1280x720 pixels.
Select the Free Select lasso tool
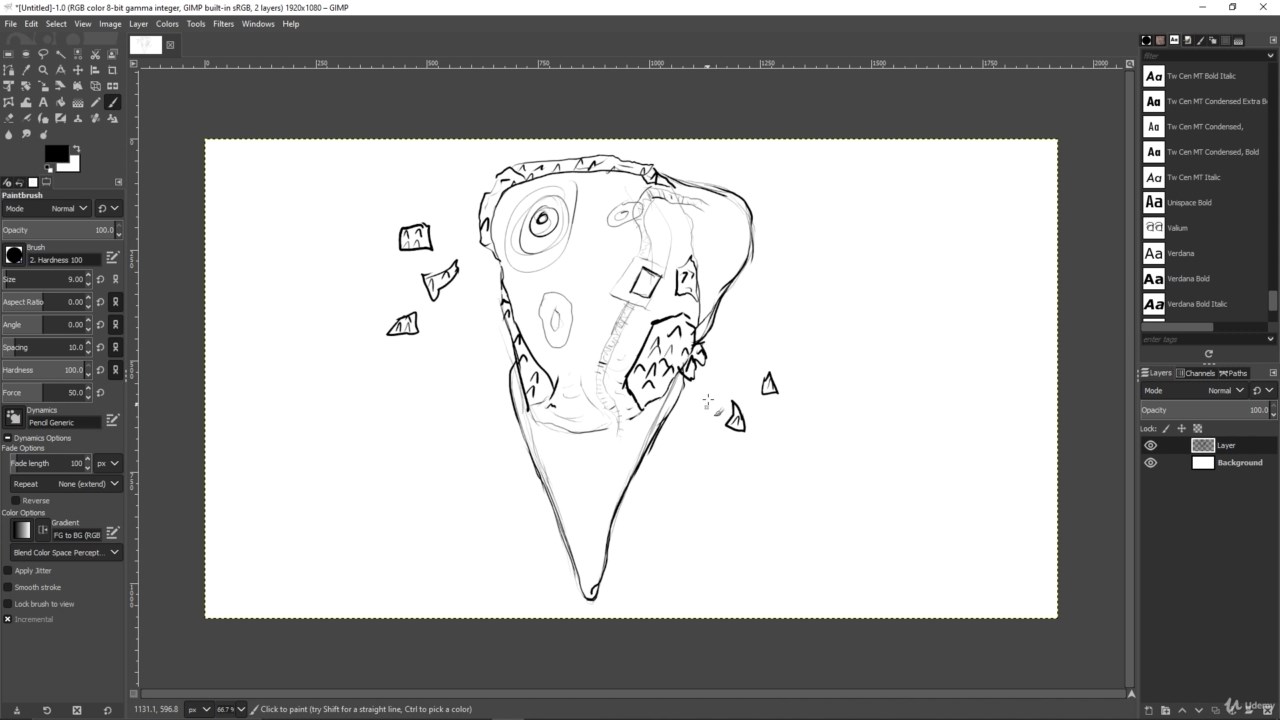pyautogui.click(x=43, y=54)
